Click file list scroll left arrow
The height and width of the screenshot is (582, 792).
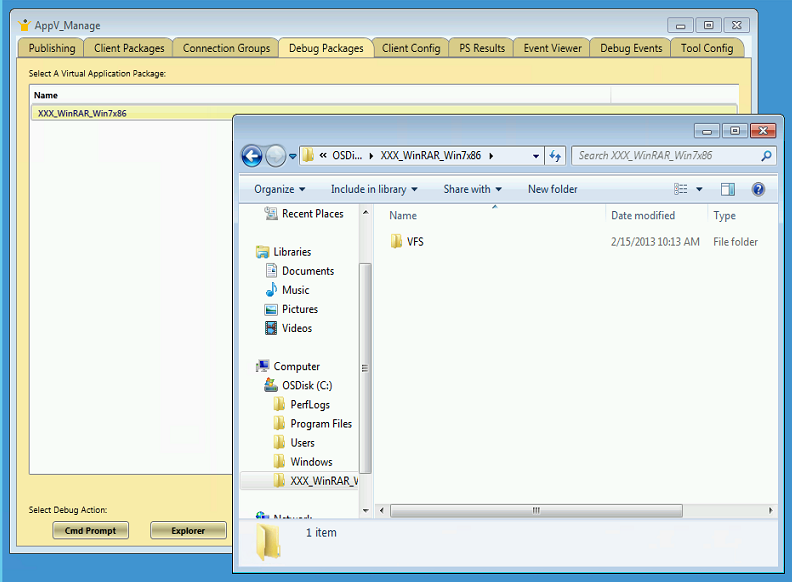(x=381, y=511)
